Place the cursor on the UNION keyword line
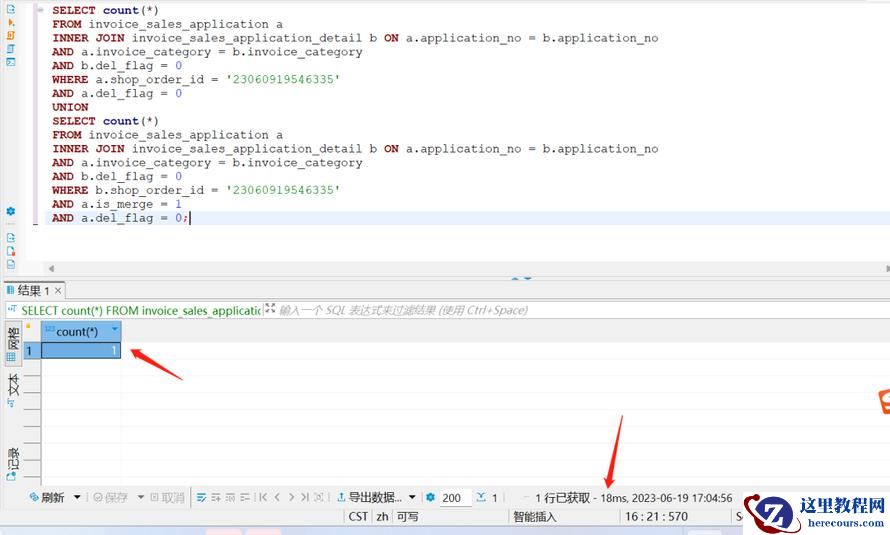Image resolution: width=890 pixels, height=535 pixels. [70, 107]
